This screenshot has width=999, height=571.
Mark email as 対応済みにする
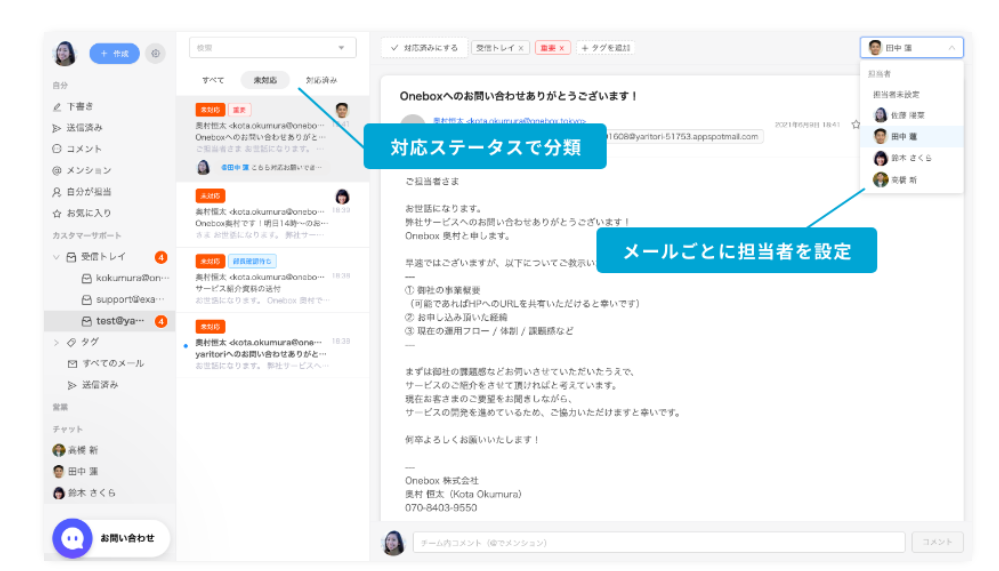[x=424, y=48]
